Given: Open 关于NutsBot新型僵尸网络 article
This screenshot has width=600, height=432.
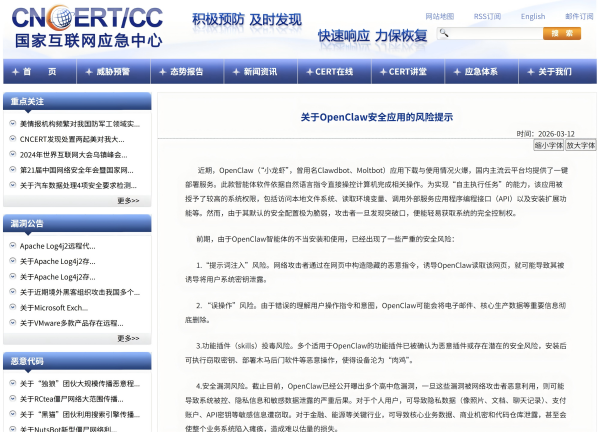Looking at the screenshot, I should pyautogui.click(x=68, y=429).
